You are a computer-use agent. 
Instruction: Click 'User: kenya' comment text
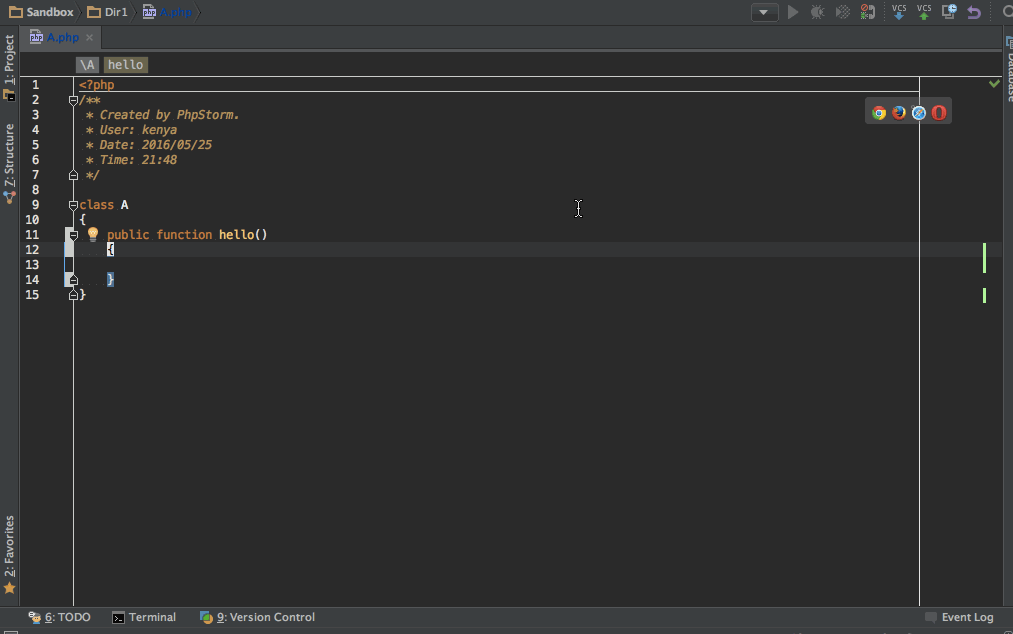coord(138,130)
